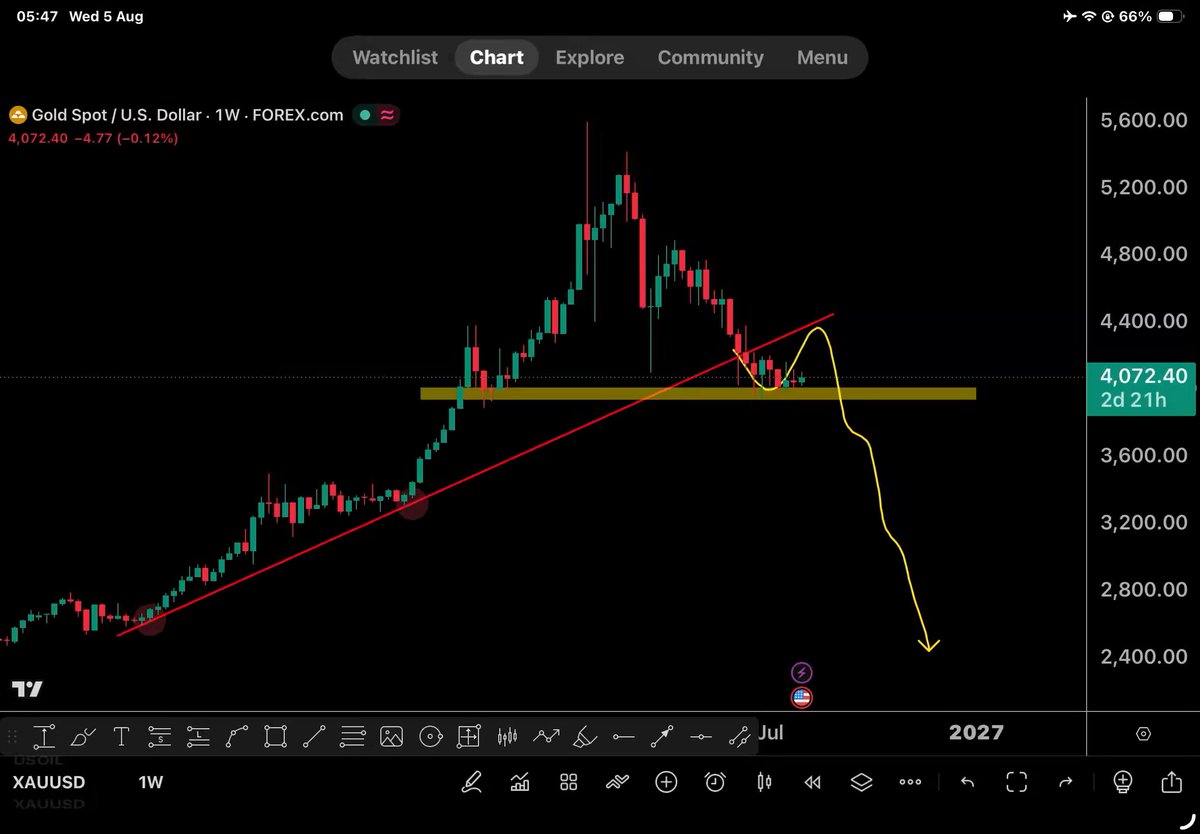The width and height of the screenshot is (1200, 834).
Task: Select the candlestick bars pattern tool
Action: (x=508, y=737)
